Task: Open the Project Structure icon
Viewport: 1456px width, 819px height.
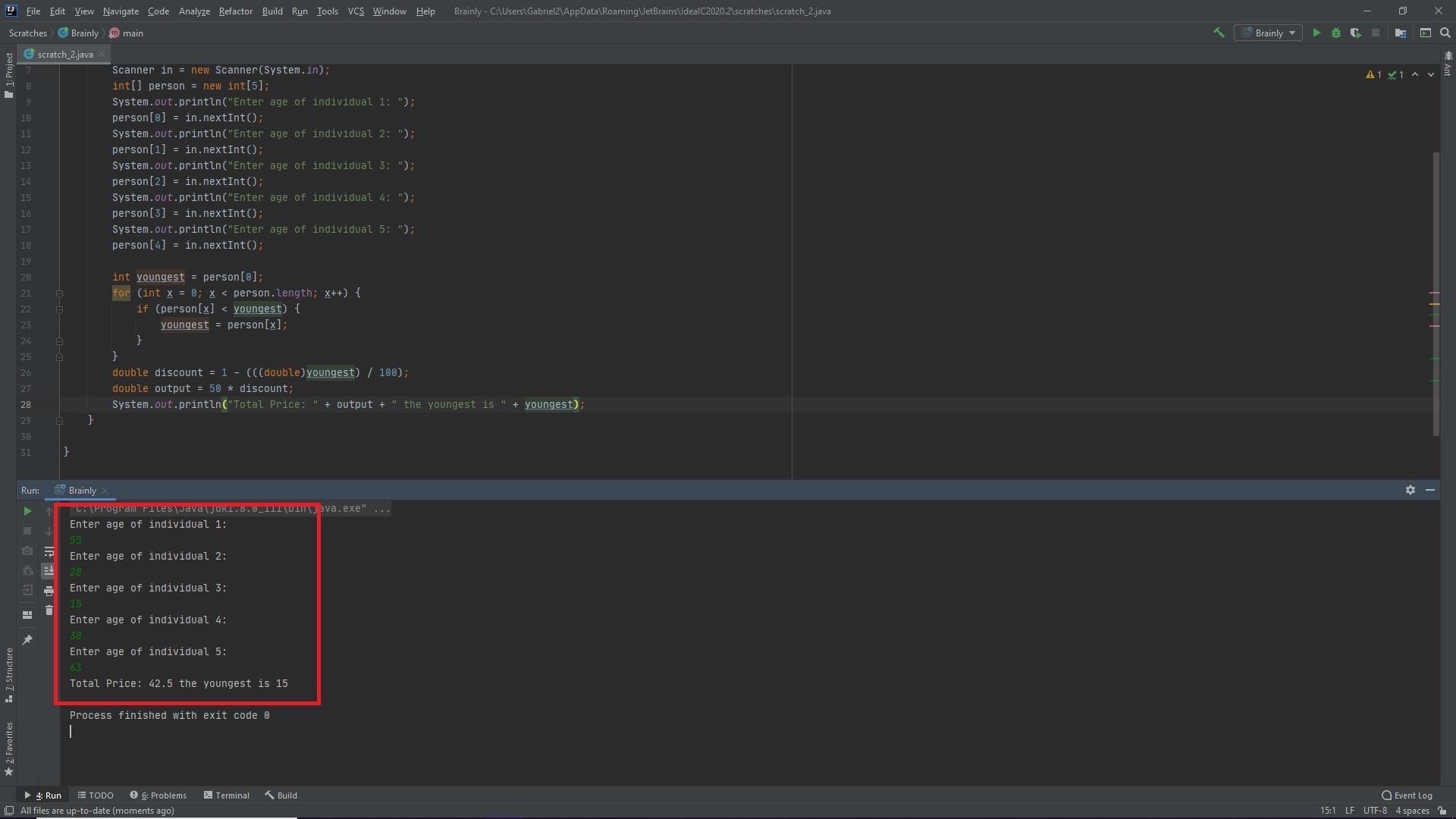Action: point(1401,33)
